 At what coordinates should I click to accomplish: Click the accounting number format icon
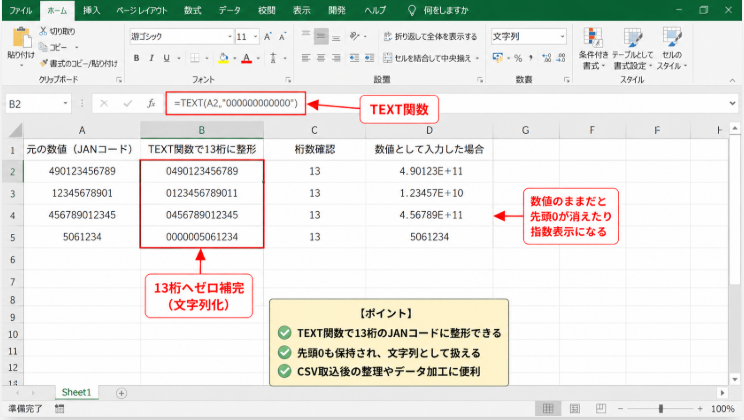coord(498,58)
